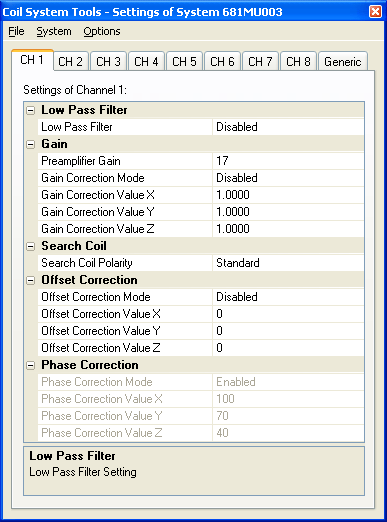Image resolution: width=387 pixels, height=522 pixels.
Task: Click the Offset Correction Value Z field
Action: click(x=288, y=348)
